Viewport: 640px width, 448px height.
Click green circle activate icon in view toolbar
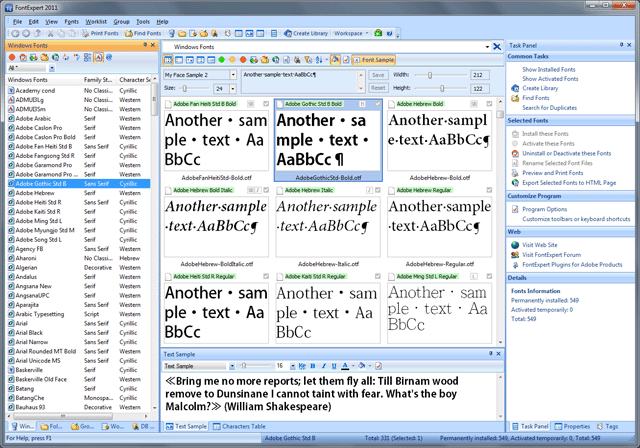pos(222,60)
